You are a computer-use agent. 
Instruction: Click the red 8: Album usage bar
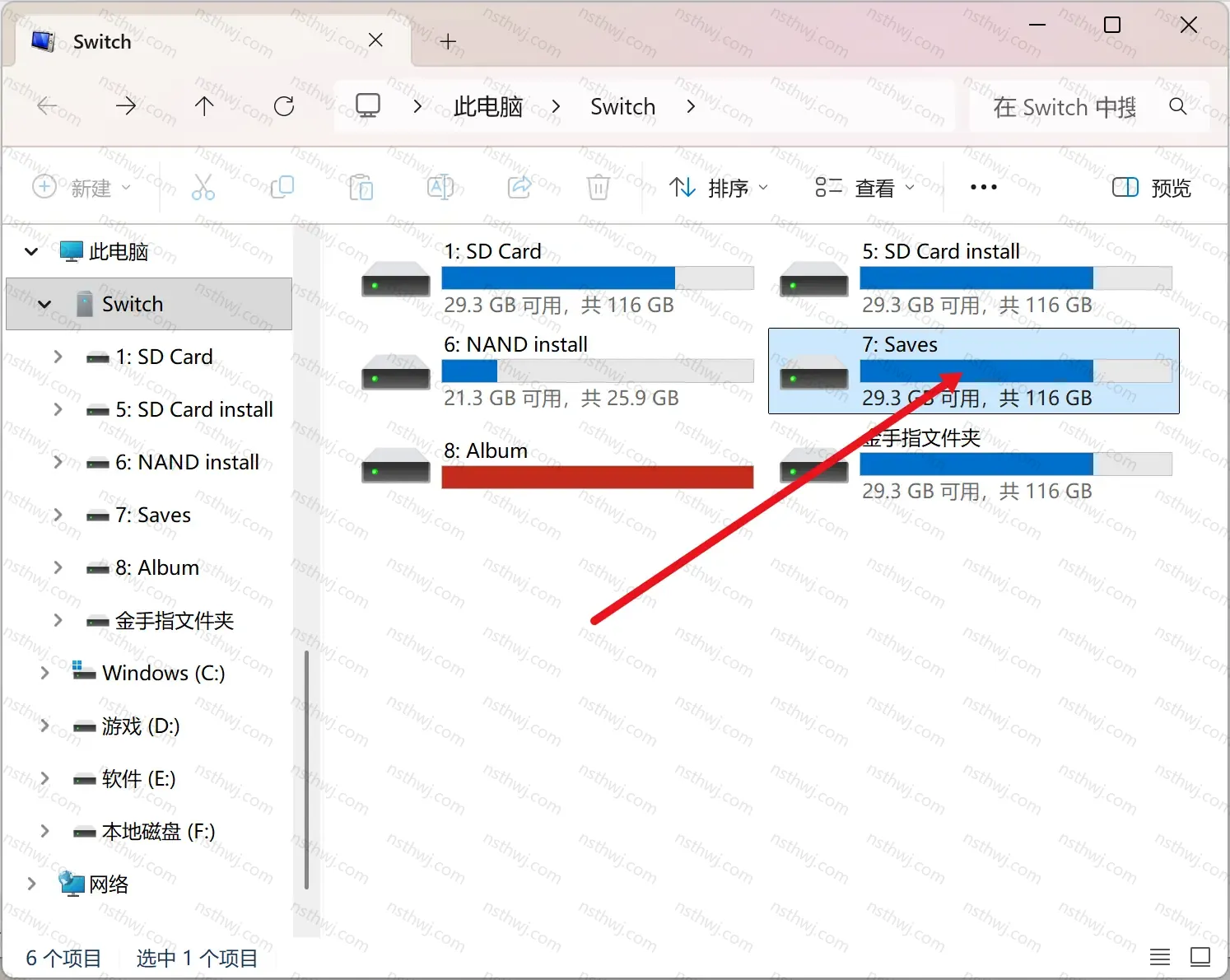pyautogui.click(x=598, y=478)
